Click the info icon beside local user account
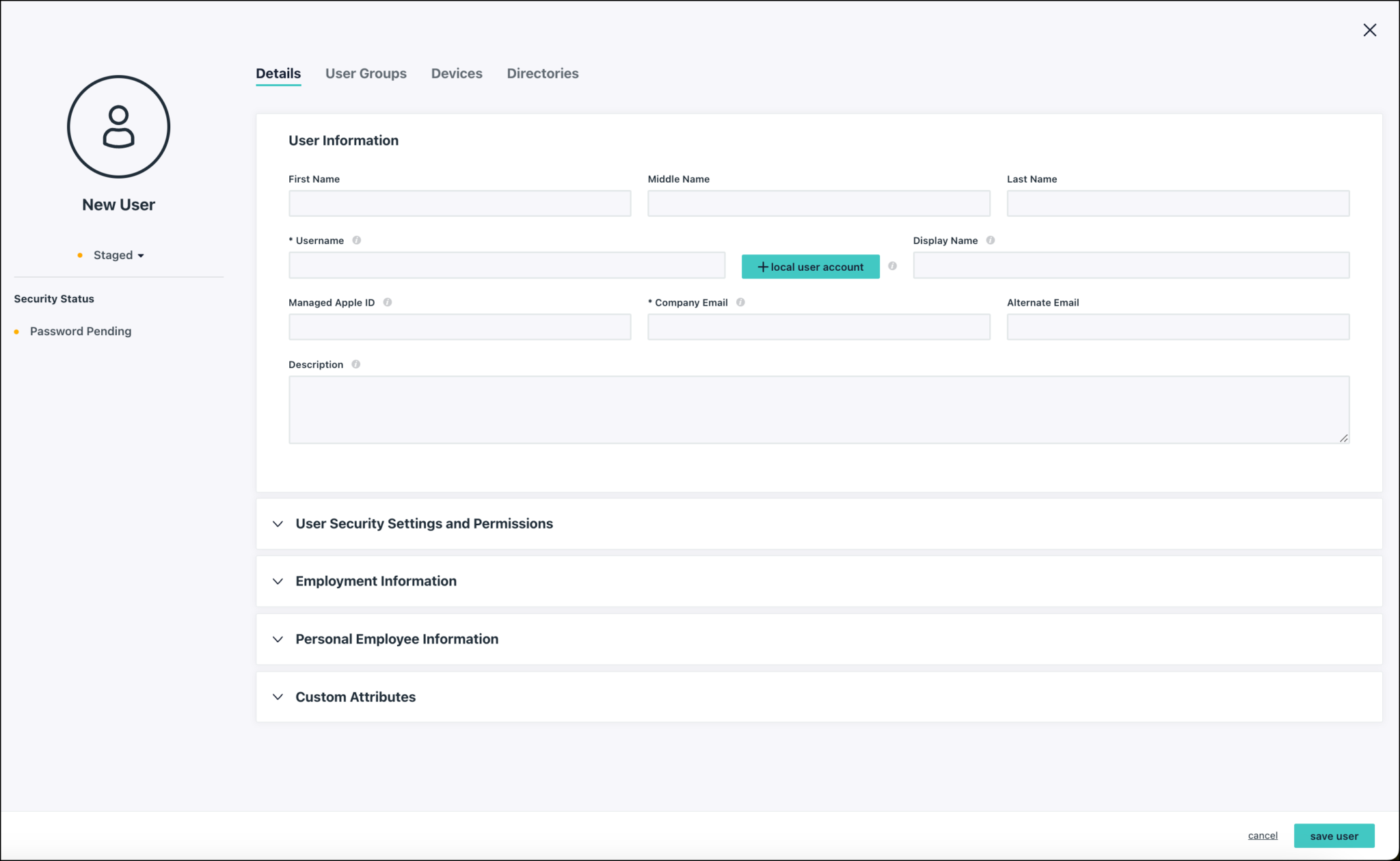The image size is (1400, 861). (x=893, y=266)
